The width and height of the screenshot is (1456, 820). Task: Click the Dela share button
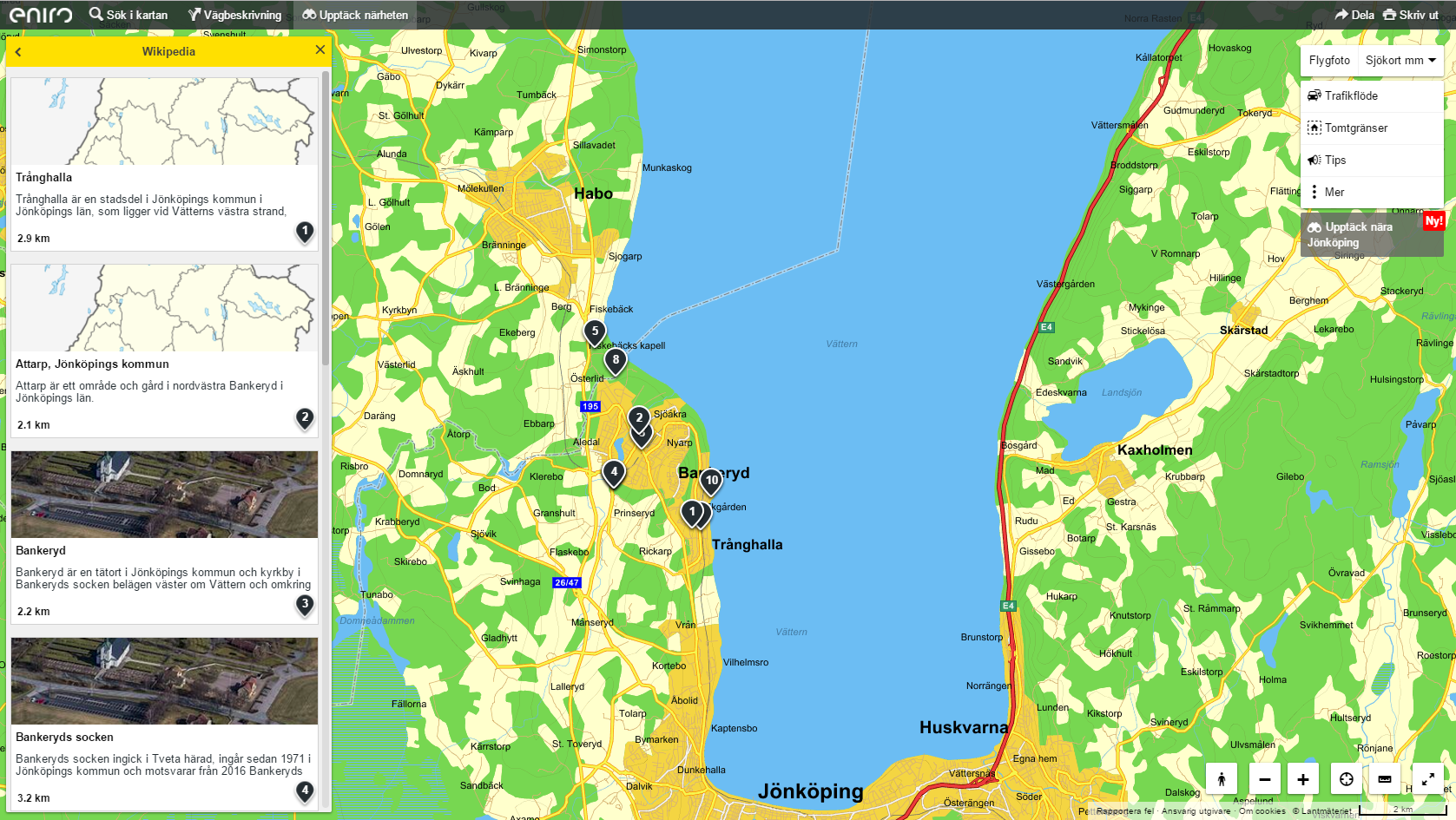coord(1354,15)
